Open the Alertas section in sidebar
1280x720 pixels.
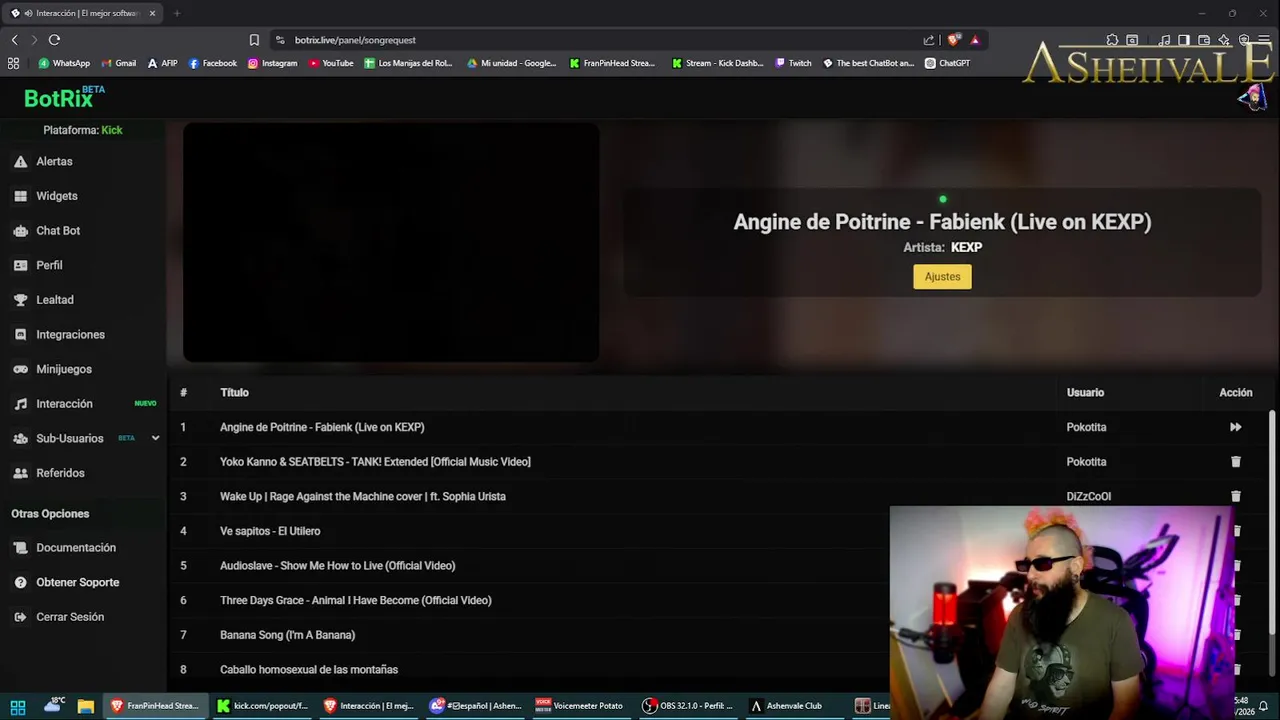point(54,161)
